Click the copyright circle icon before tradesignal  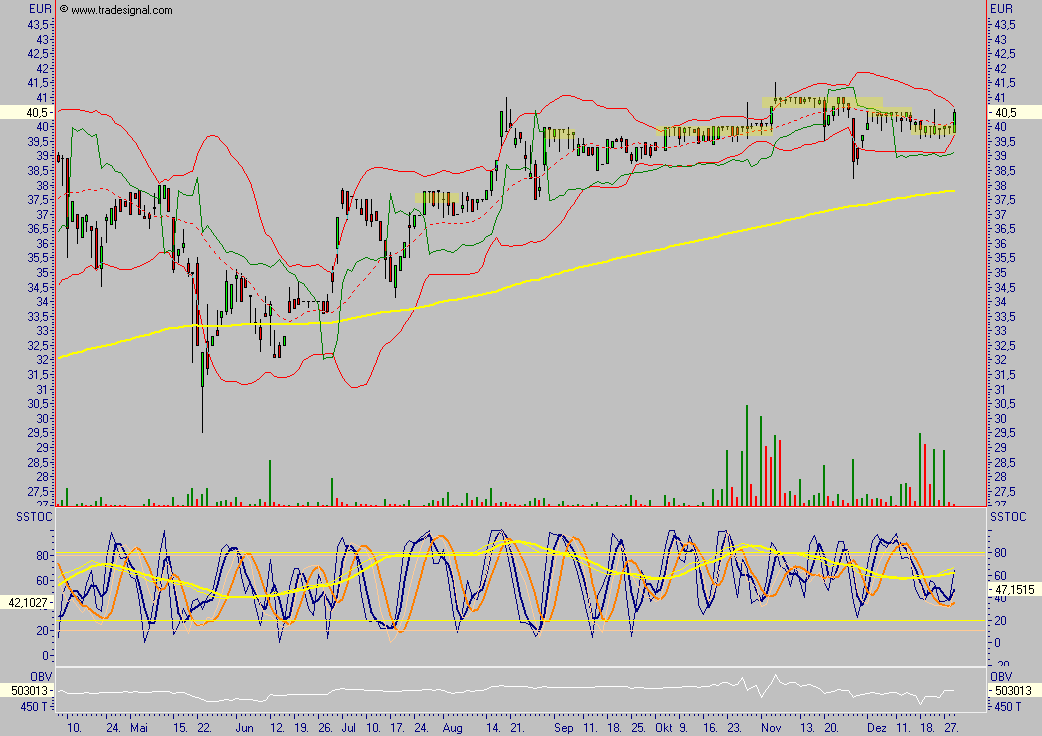(64, 10)
